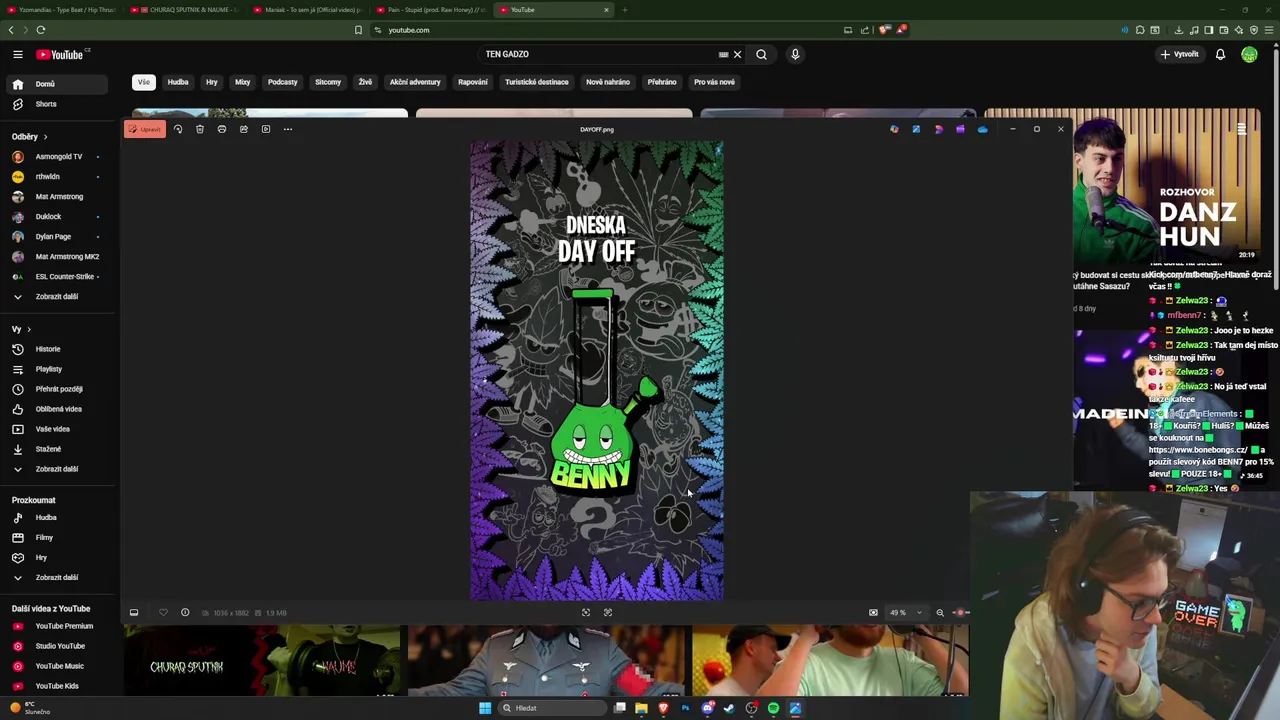Click the Upravit edit button in Photos
Screen dimensions: 1280x720
(145, 129)
